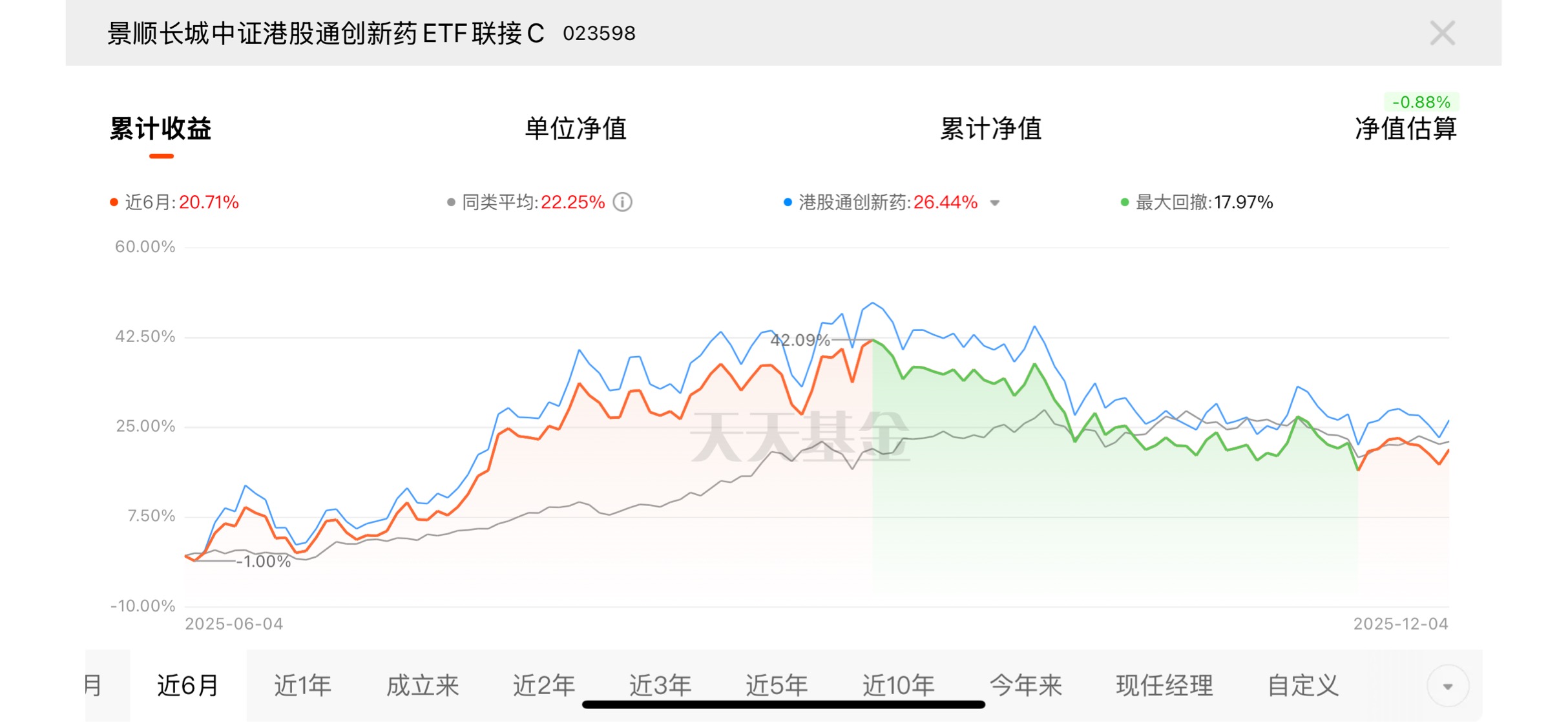Image resolution: width=1568 pixels, height=722 pixels.
Task: Click the blue 港股通创新药 legend dot
Action: [x=788, y=202]
